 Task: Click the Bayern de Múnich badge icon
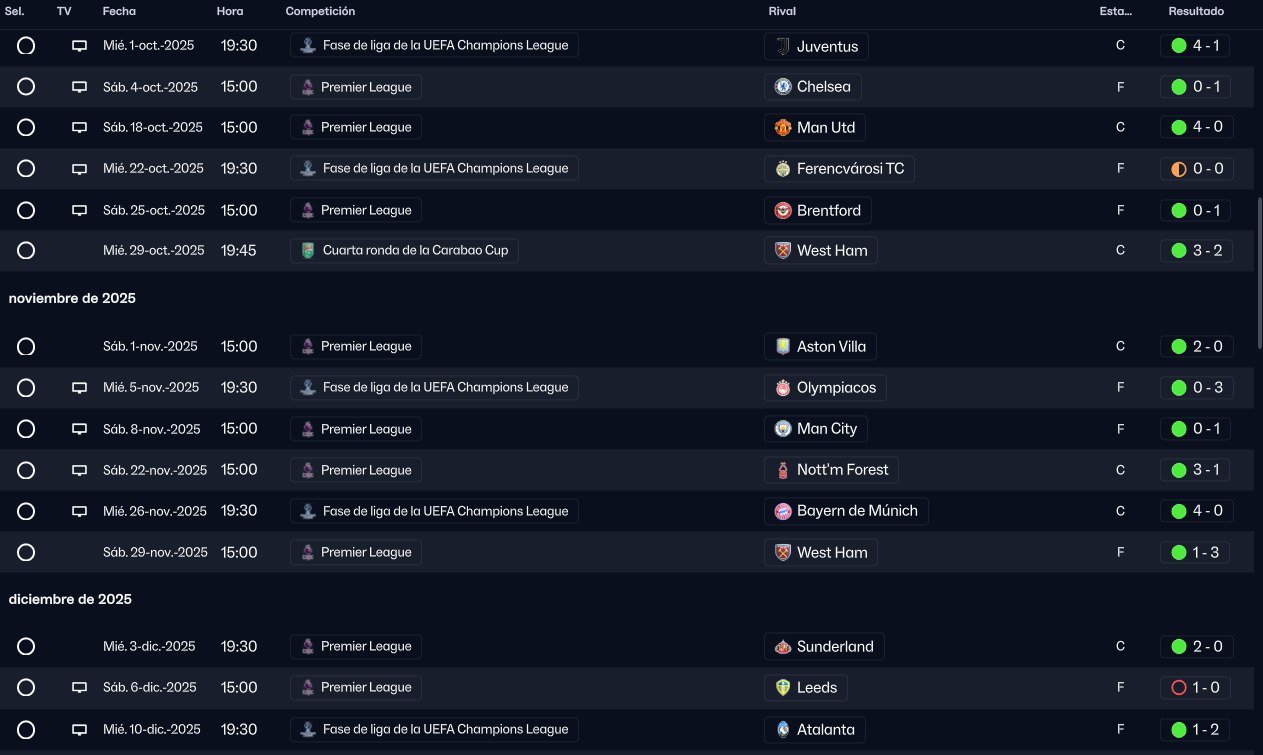point(782,512)
